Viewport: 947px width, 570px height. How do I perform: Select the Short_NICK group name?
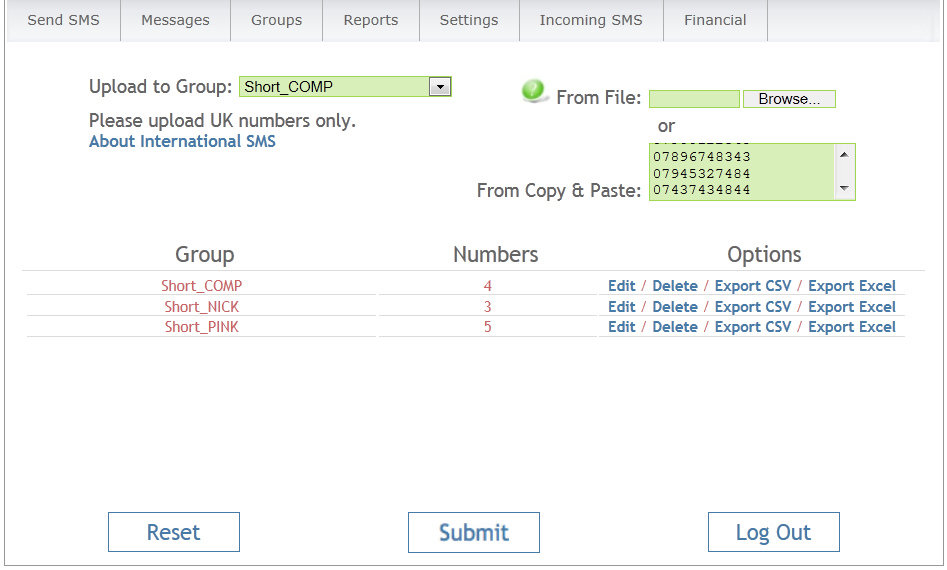(x=201, y=307)
